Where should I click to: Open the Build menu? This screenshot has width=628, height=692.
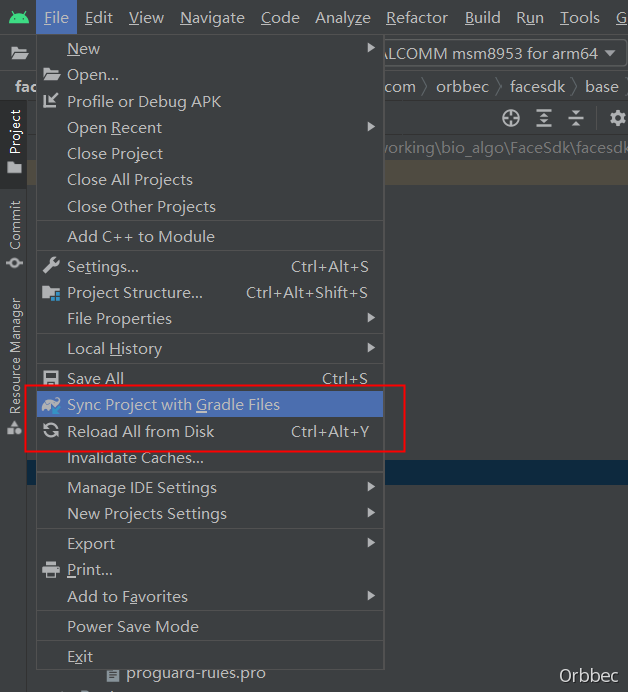[482, 18]
